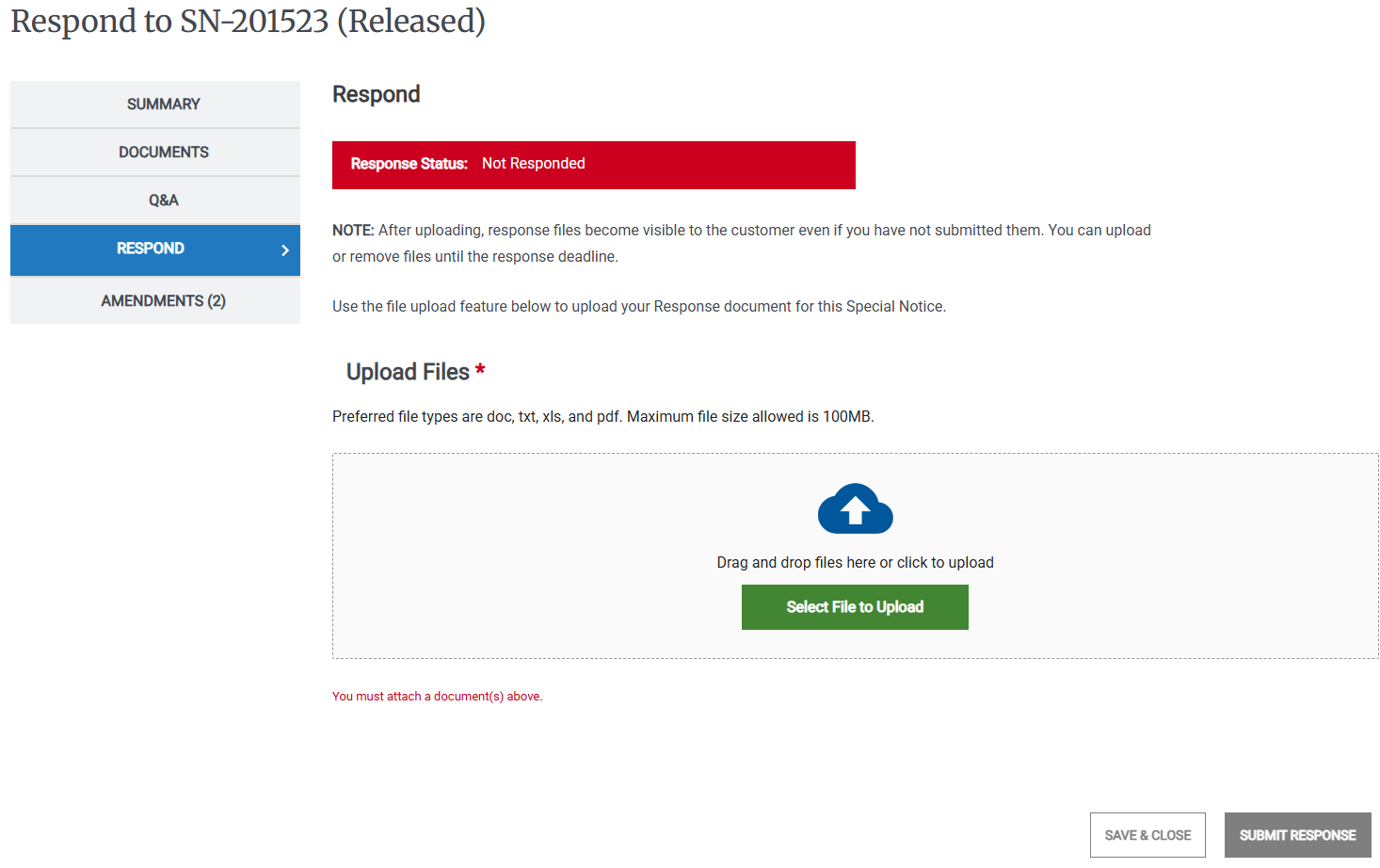Screen dimensions: 1380x868
Task: Click the Respond section heading
Action: [376, 93]
